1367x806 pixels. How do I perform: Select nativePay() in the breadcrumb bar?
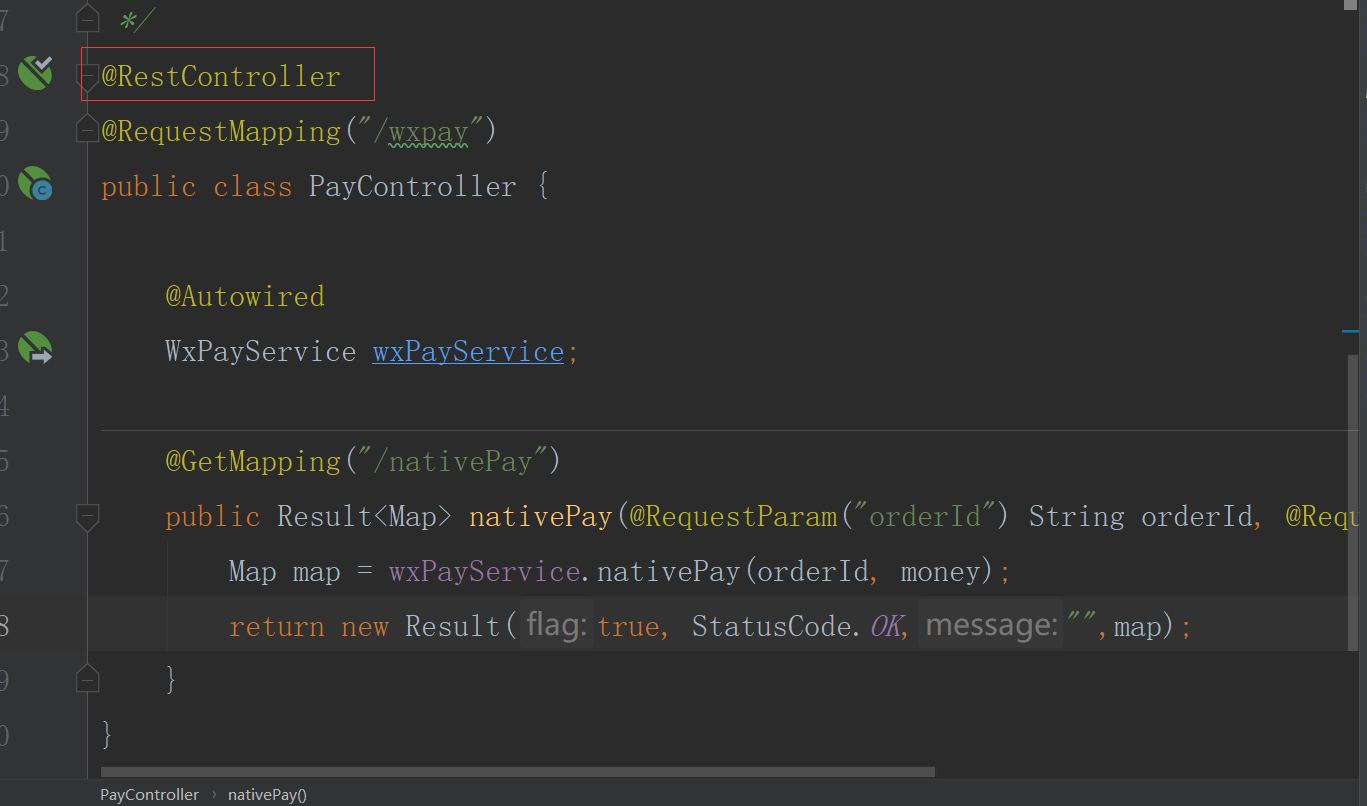267,794
